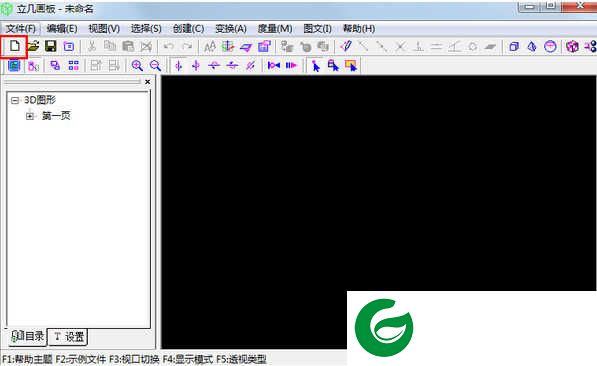
Task: Select the point selection arrow tool
Action: pos(316,66)
